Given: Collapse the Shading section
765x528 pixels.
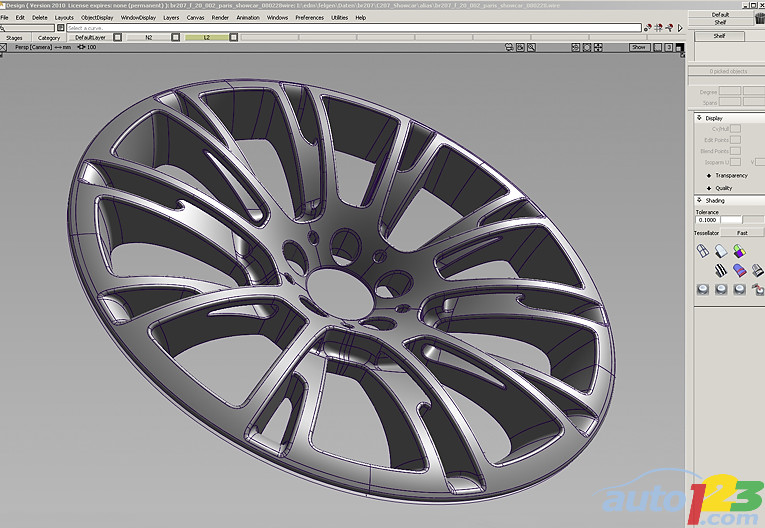Looking at the screenshot, I should click(x=697, y=200).
